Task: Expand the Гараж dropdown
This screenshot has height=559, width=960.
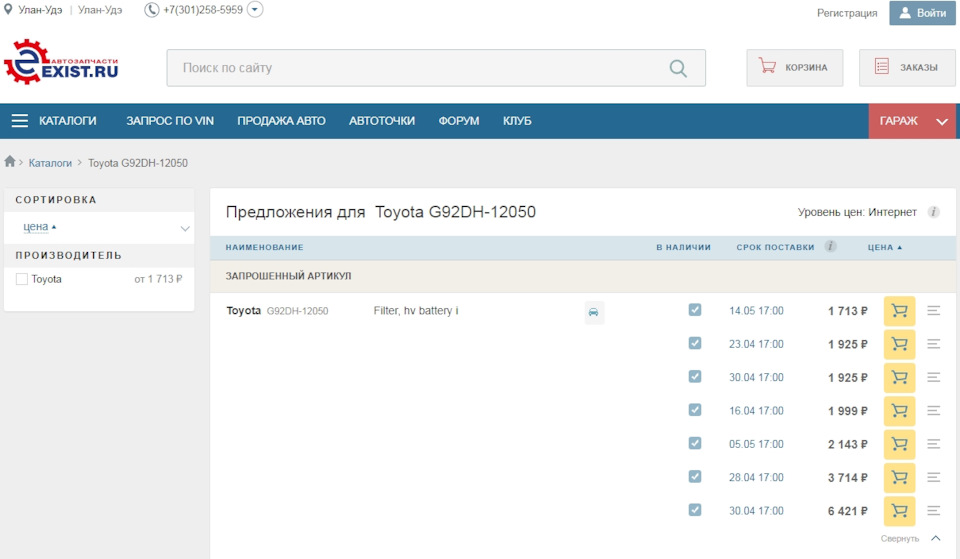Action: (x=912, y=121)
